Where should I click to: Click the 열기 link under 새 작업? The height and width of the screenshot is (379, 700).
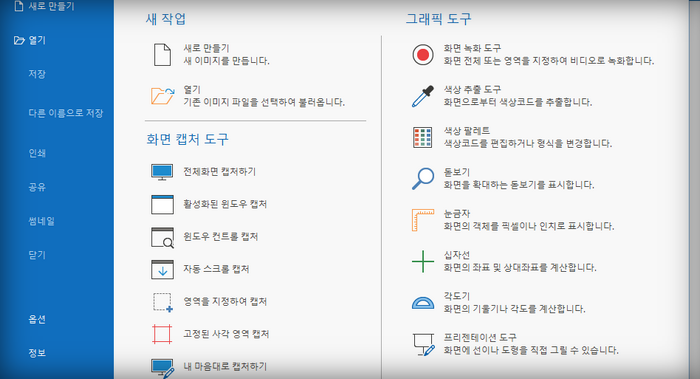point(192,90)
